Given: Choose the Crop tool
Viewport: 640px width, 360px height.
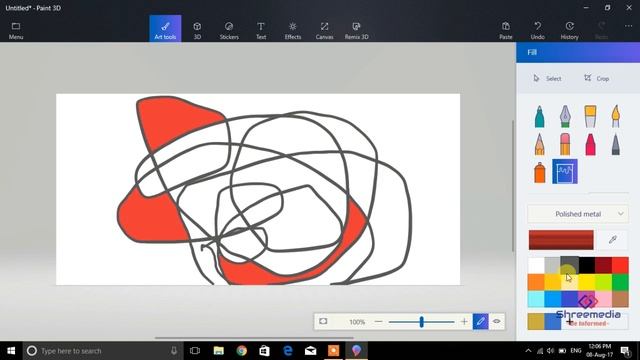Looking at the screenshot, I should click(x=596, y=78).
